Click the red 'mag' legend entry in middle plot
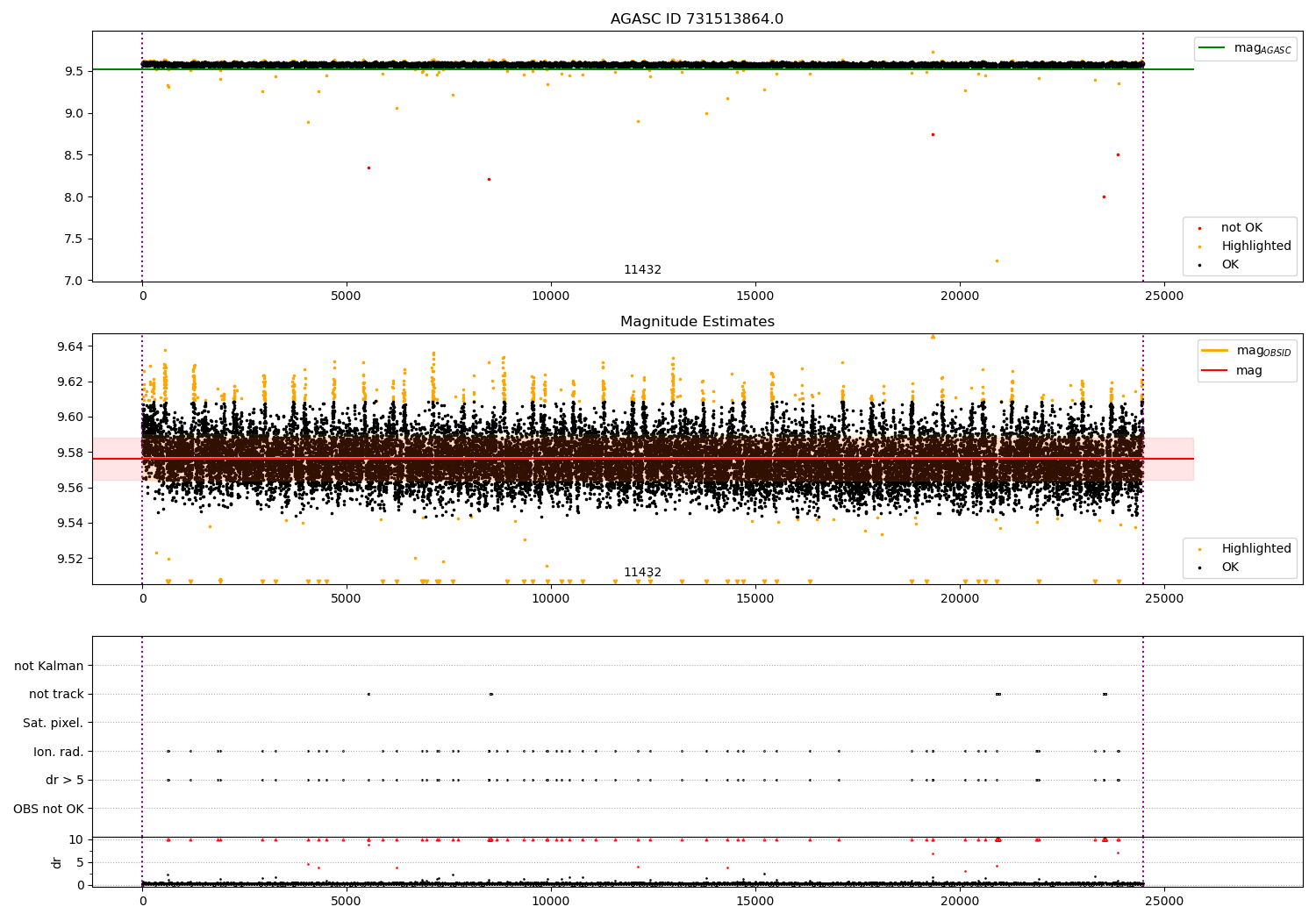The width and height of the screenshot is (1316, 921). pyautogui.click(x=1232, y=371)
